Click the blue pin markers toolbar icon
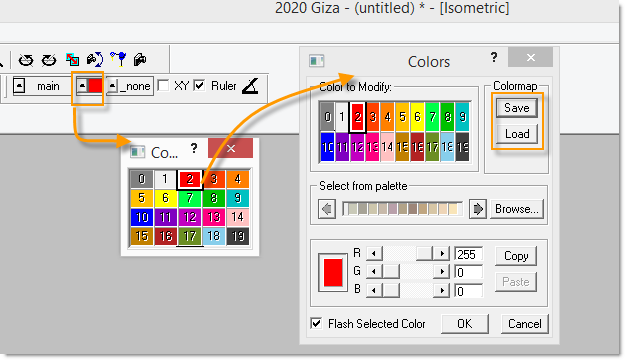Image resolution: width=625 pixels, height=360 pixels. 118,59
